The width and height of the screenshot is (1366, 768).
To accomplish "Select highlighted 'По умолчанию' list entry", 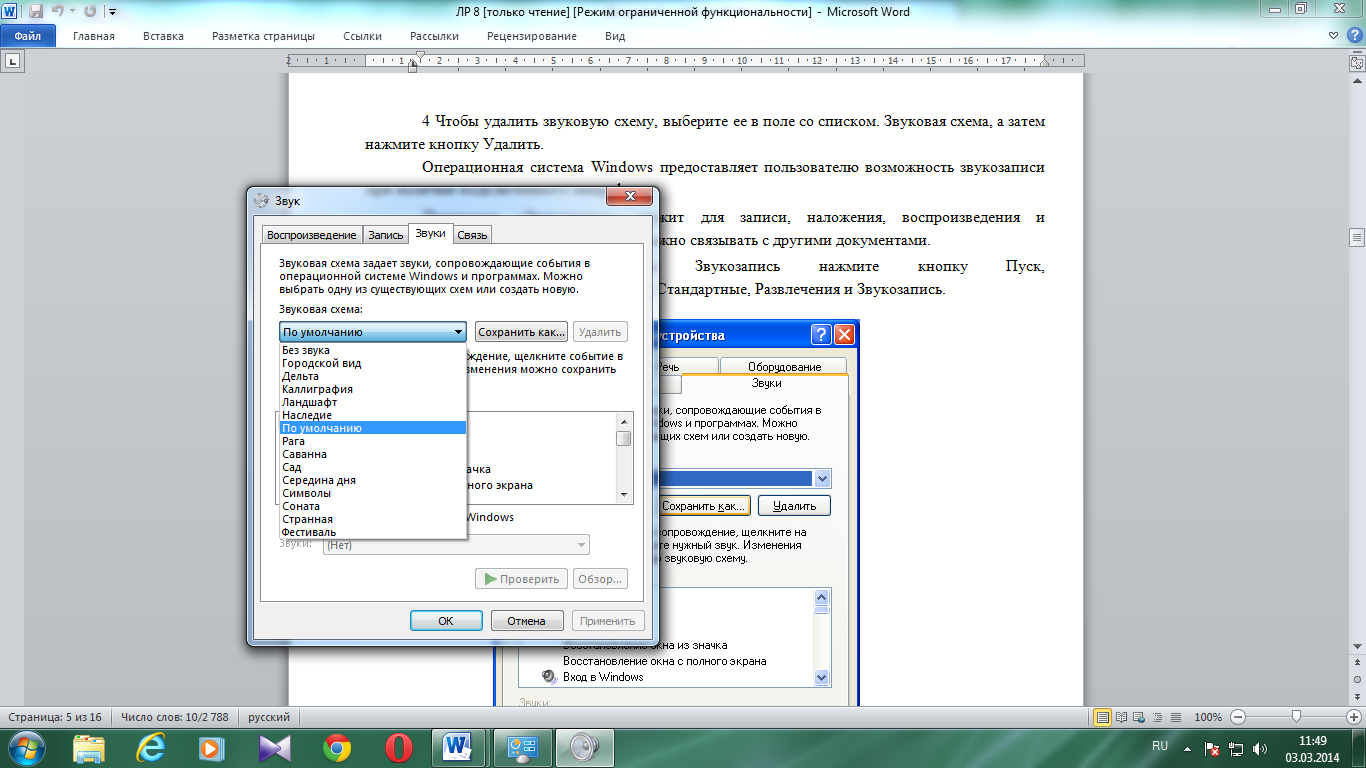I will pos(373,428).
